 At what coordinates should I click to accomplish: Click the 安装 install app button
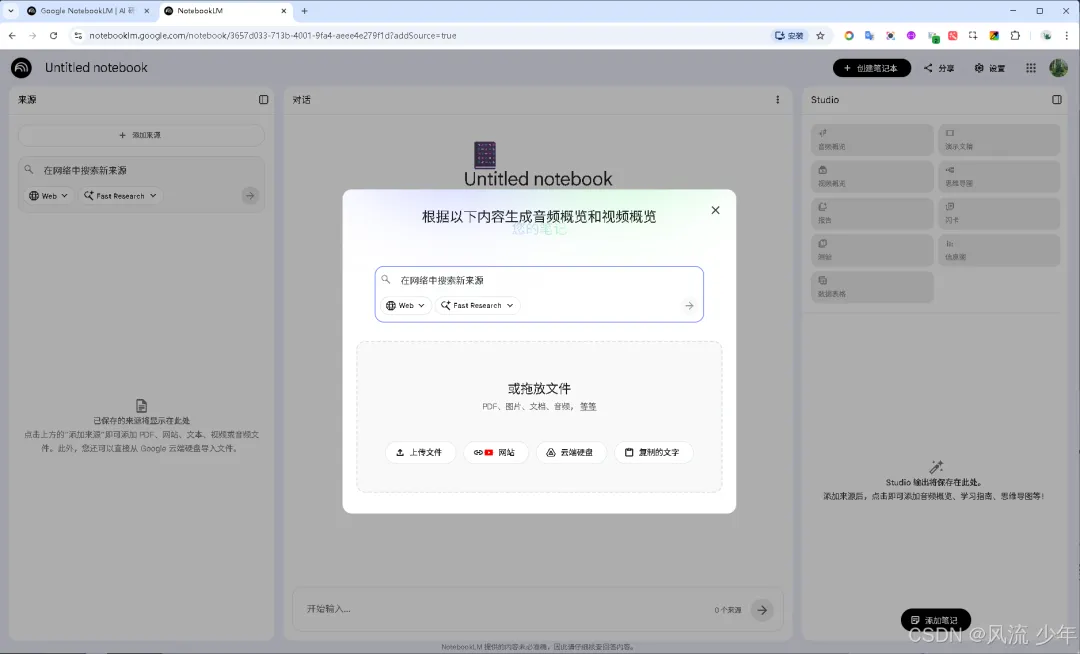coord(789,36)
